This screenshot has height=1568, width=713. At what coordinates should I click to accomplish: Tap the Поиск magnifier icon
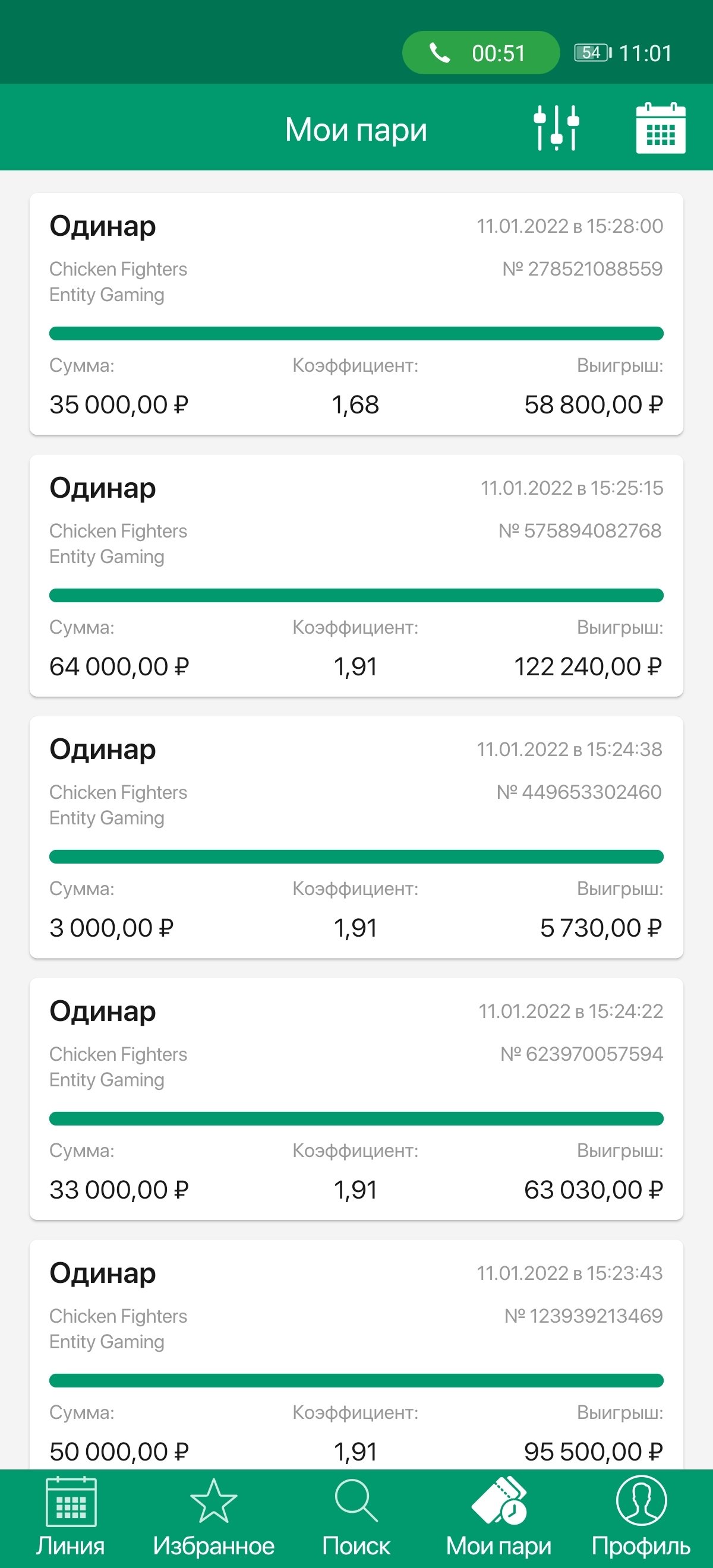point(356,1501)
